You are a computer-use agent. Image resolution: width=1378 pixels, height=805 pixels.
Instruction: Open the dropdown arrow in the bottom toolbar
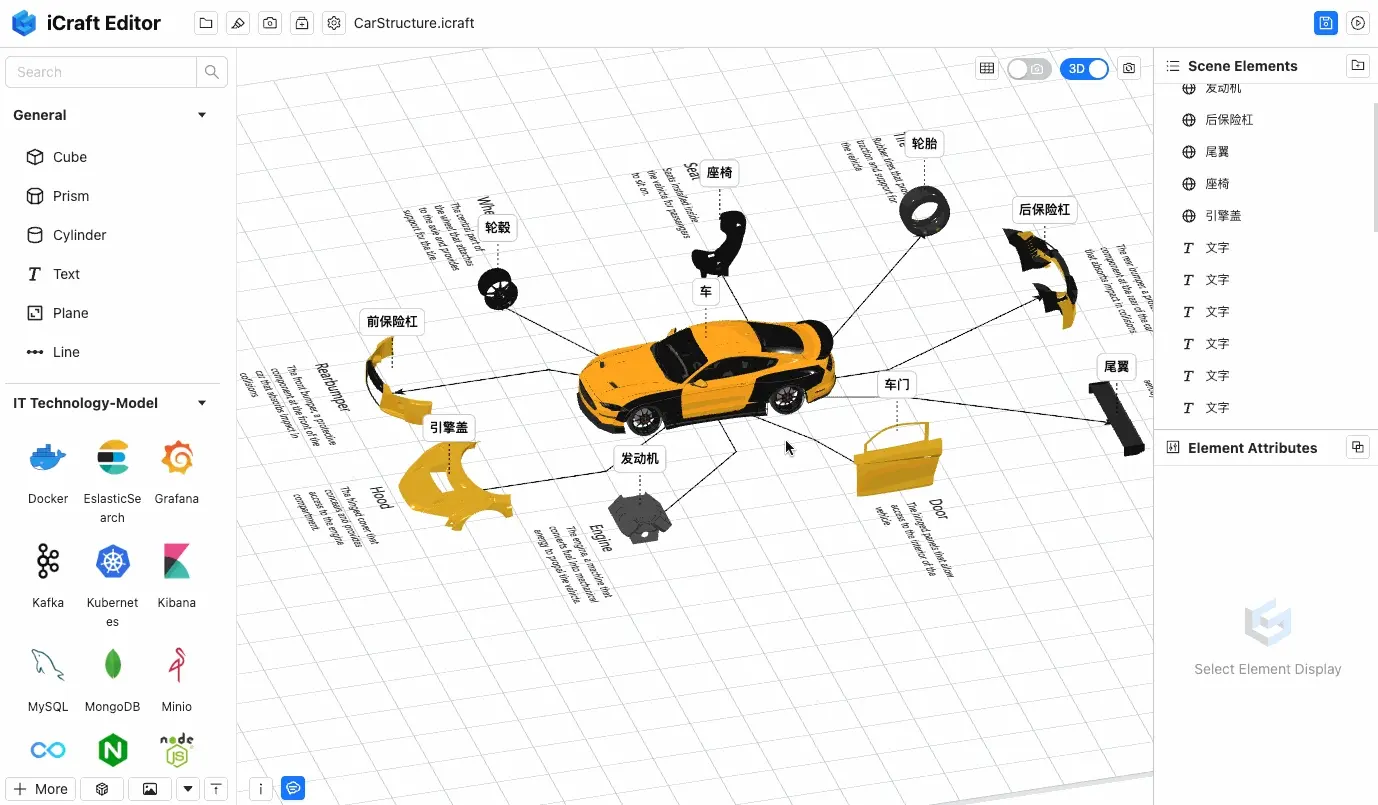(187, 789)
